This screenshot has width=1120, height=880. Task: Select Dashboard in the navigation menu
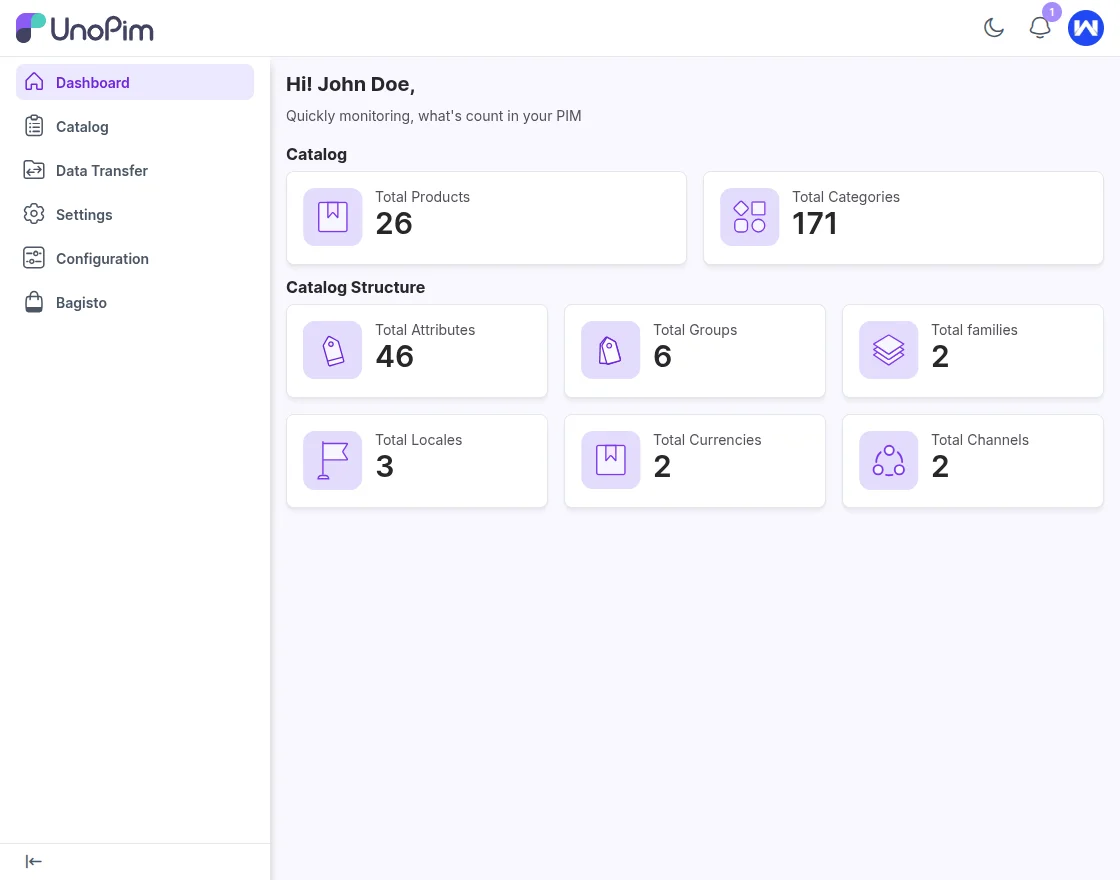[x=92, y=82]
